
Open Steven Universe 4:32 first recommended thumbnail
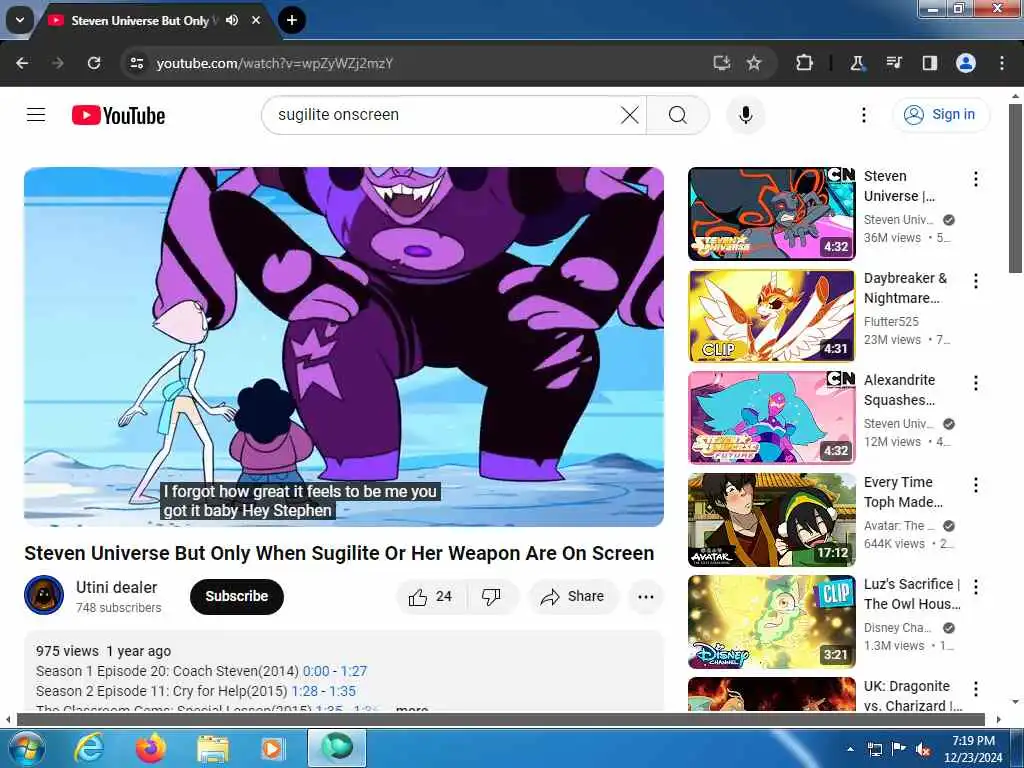771,214
